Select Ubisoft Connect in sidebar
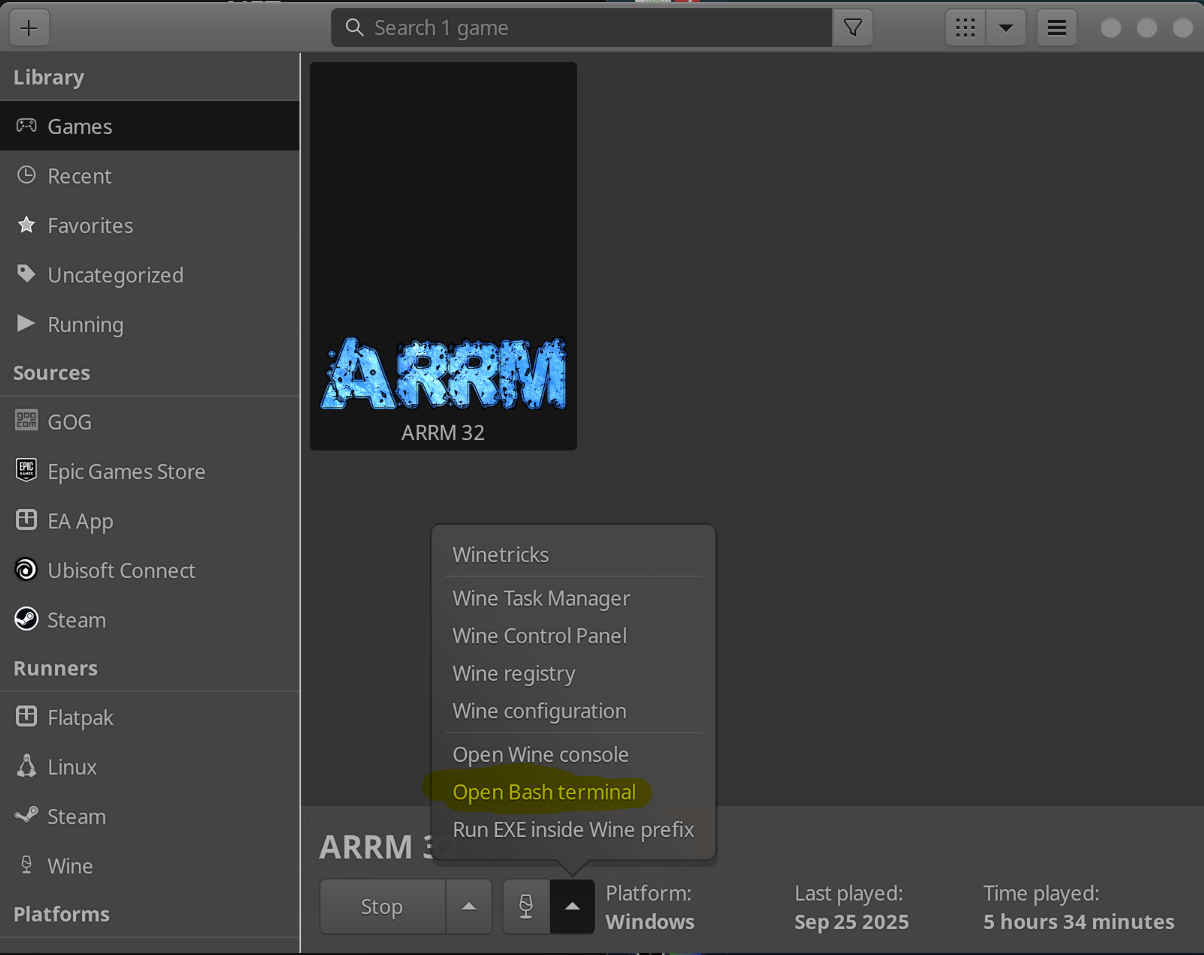This screenshot has height=955, width=1204. coord(121,571)
